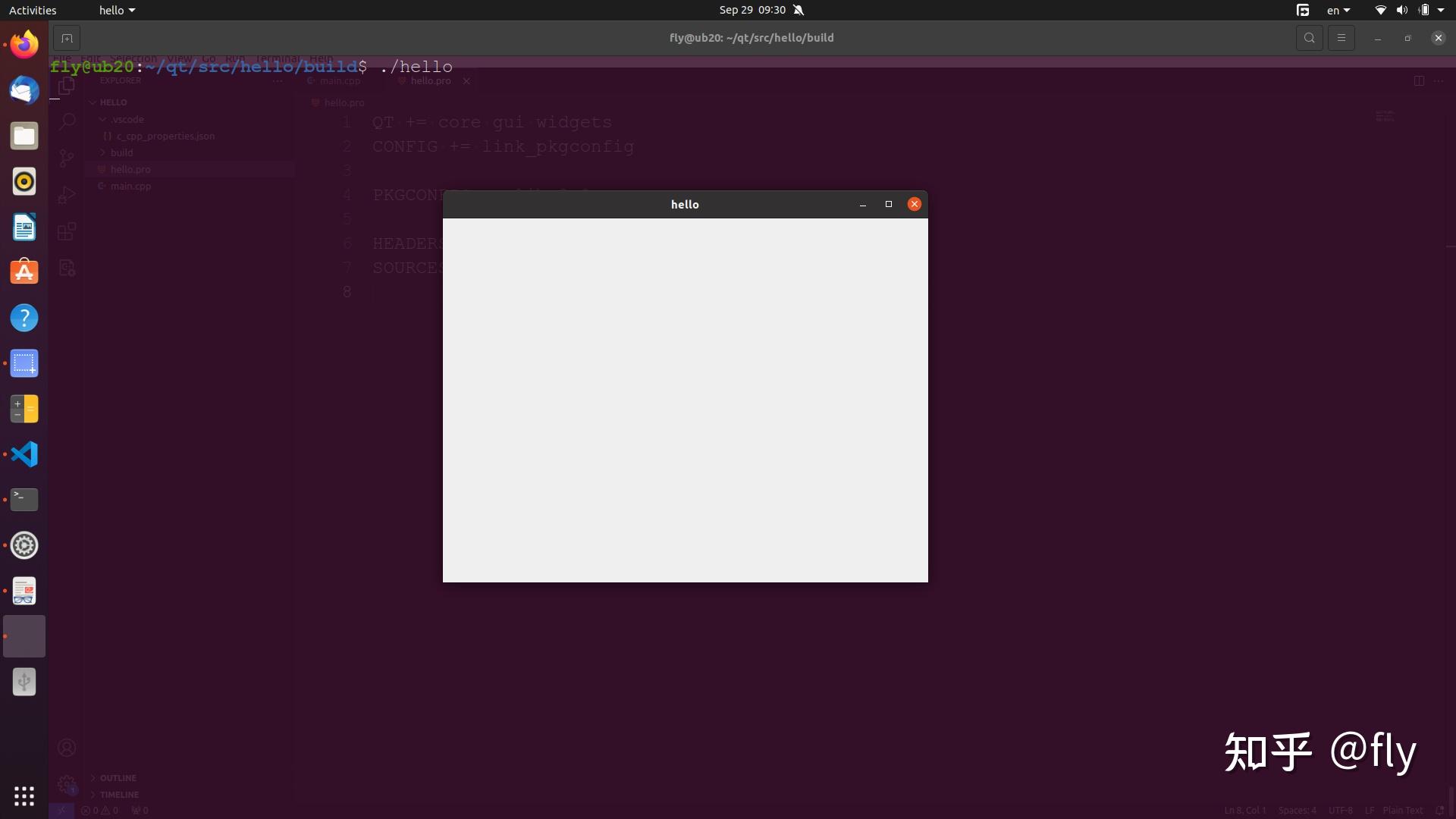Open Thunderbird mail from dock
Screen dimensions: 1456x819
(x=24, y=90)
